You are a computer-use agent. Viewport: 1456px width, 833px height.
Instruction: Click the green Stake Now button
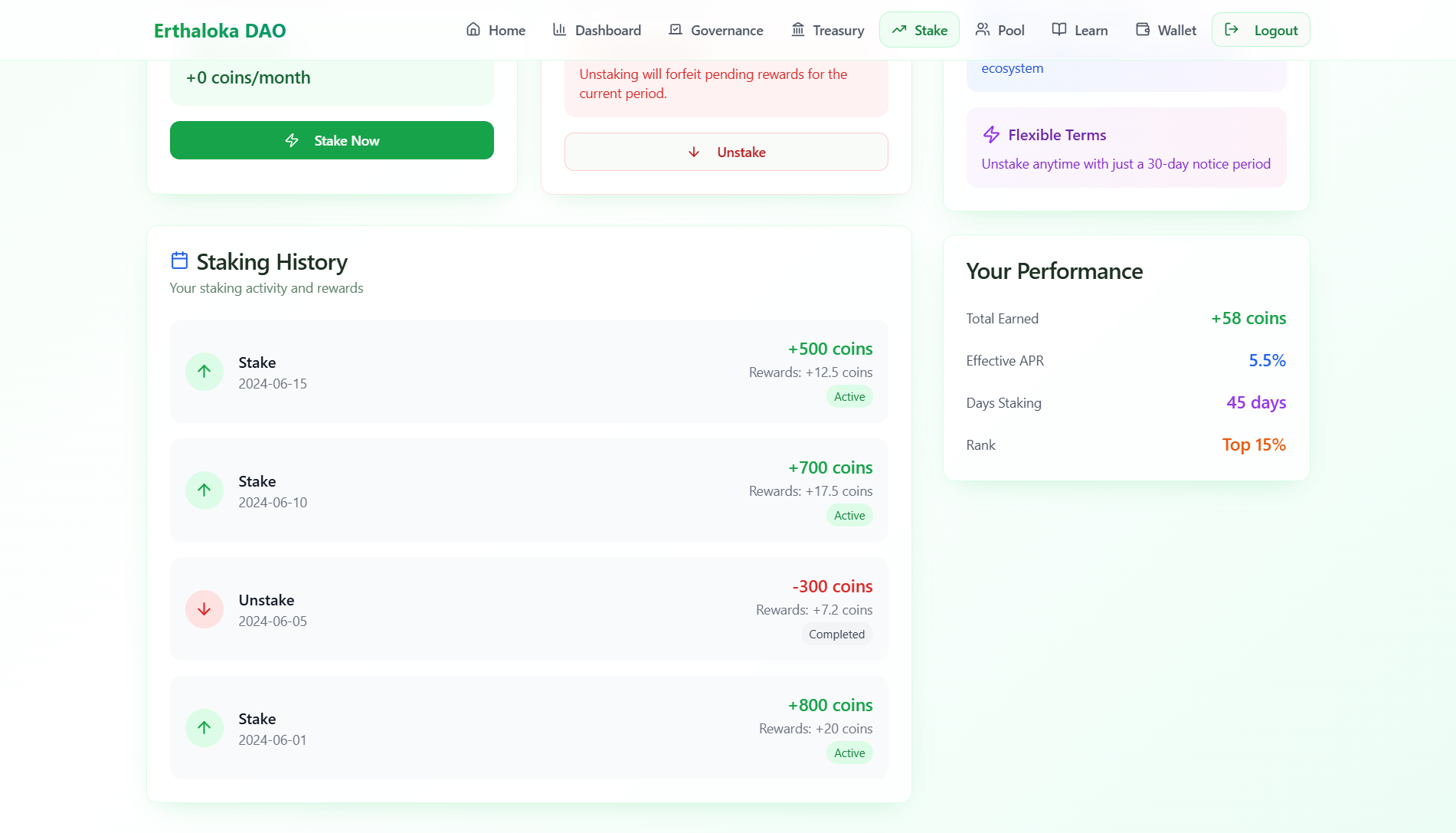click(x=332, y=140)
